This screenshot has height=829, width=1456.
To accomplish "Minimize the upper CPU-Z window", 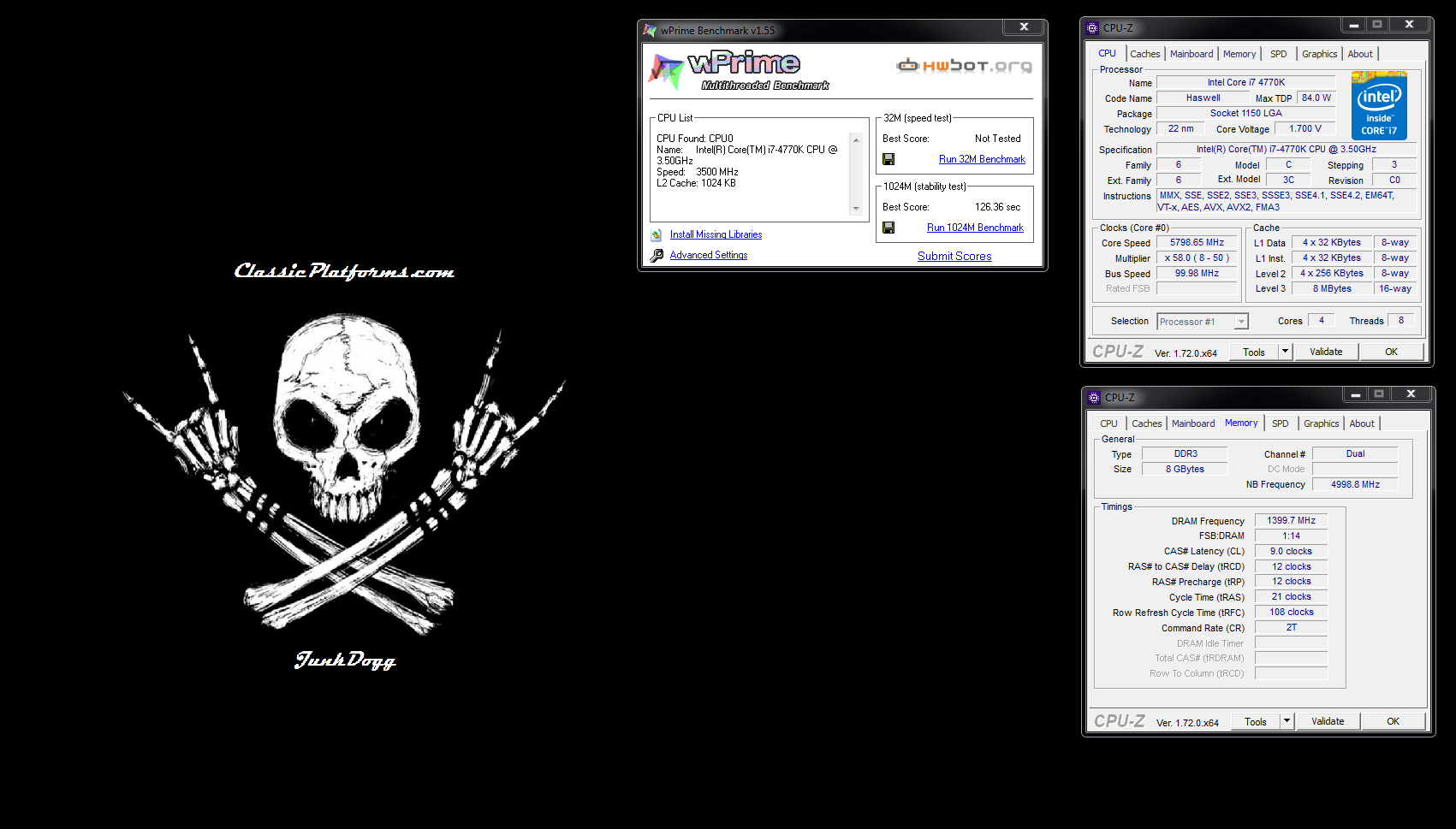I will pos(1354,25).
